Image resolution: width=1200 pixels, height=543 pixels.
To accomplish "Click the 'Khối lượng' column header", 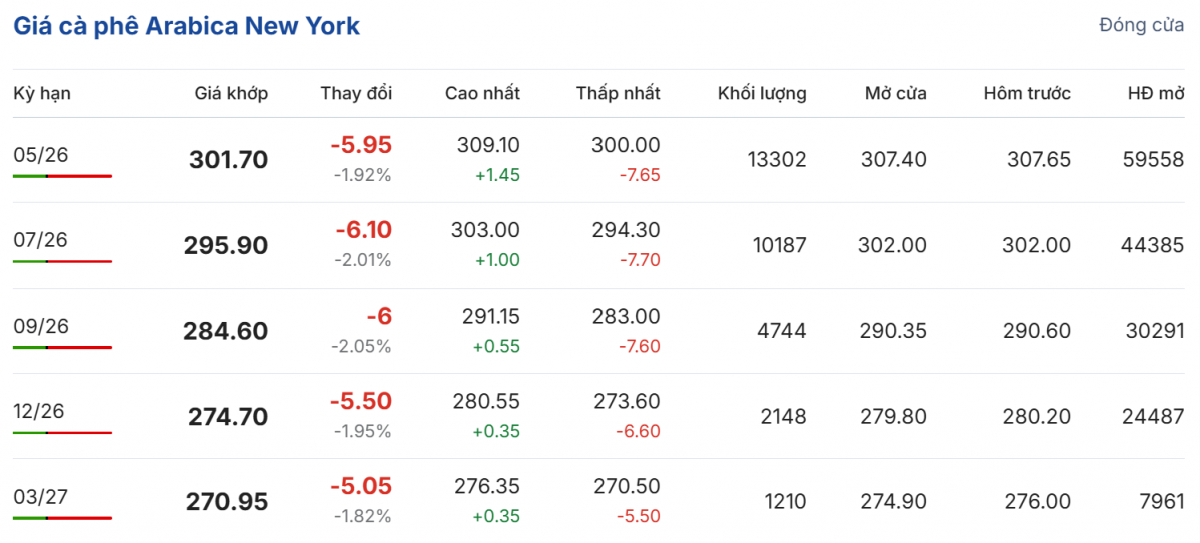I will (762, 94).
